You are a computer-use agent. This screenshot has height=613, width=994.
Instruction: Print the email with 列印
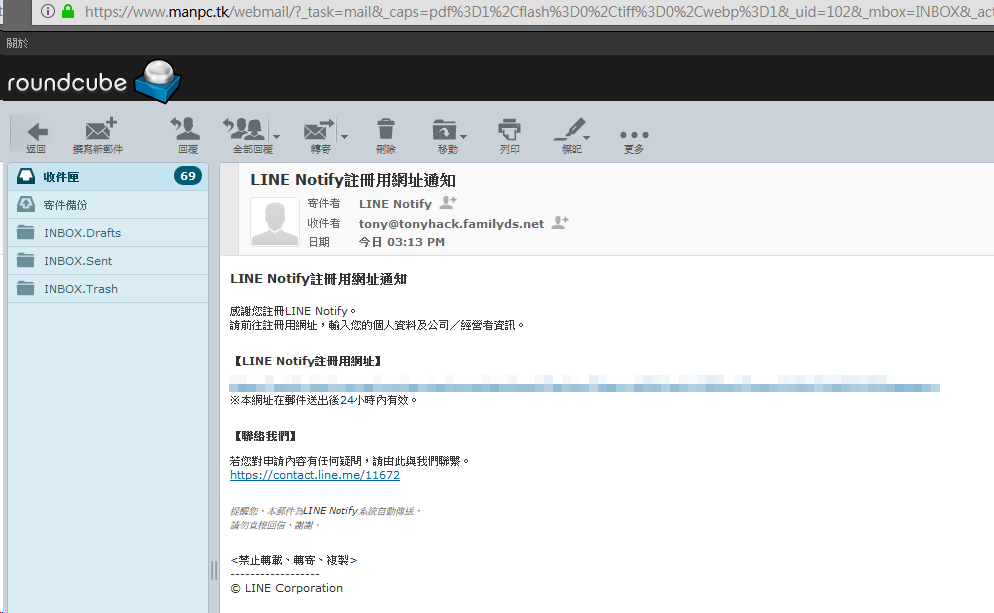point(509,136)
